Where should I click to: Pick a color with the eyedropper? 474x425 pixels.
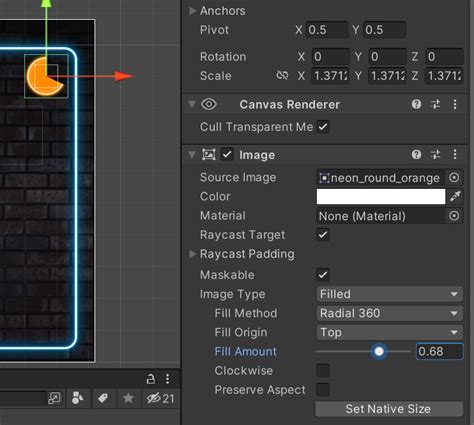point(455,196)
